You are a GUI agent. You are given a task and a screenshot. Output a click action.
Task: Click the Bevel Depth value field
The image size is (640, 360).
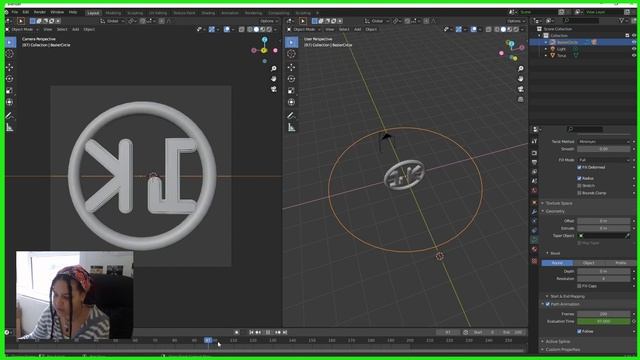604,271
